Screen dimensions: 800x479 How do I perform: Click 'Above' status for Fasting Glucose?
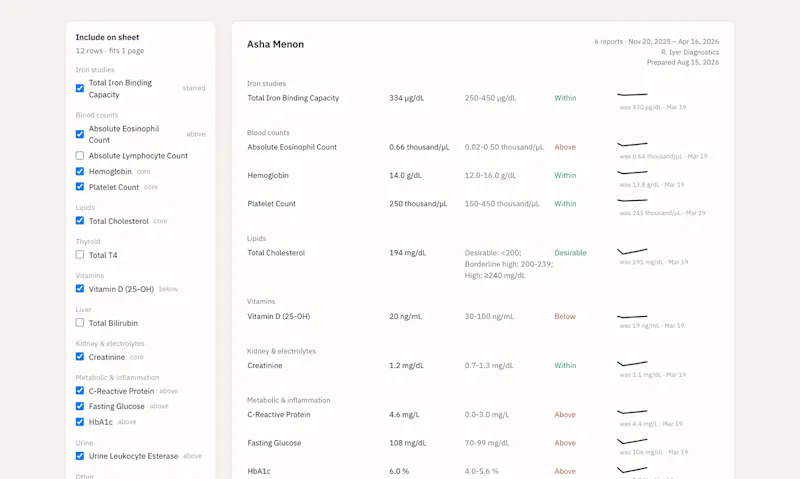[565, 443]
